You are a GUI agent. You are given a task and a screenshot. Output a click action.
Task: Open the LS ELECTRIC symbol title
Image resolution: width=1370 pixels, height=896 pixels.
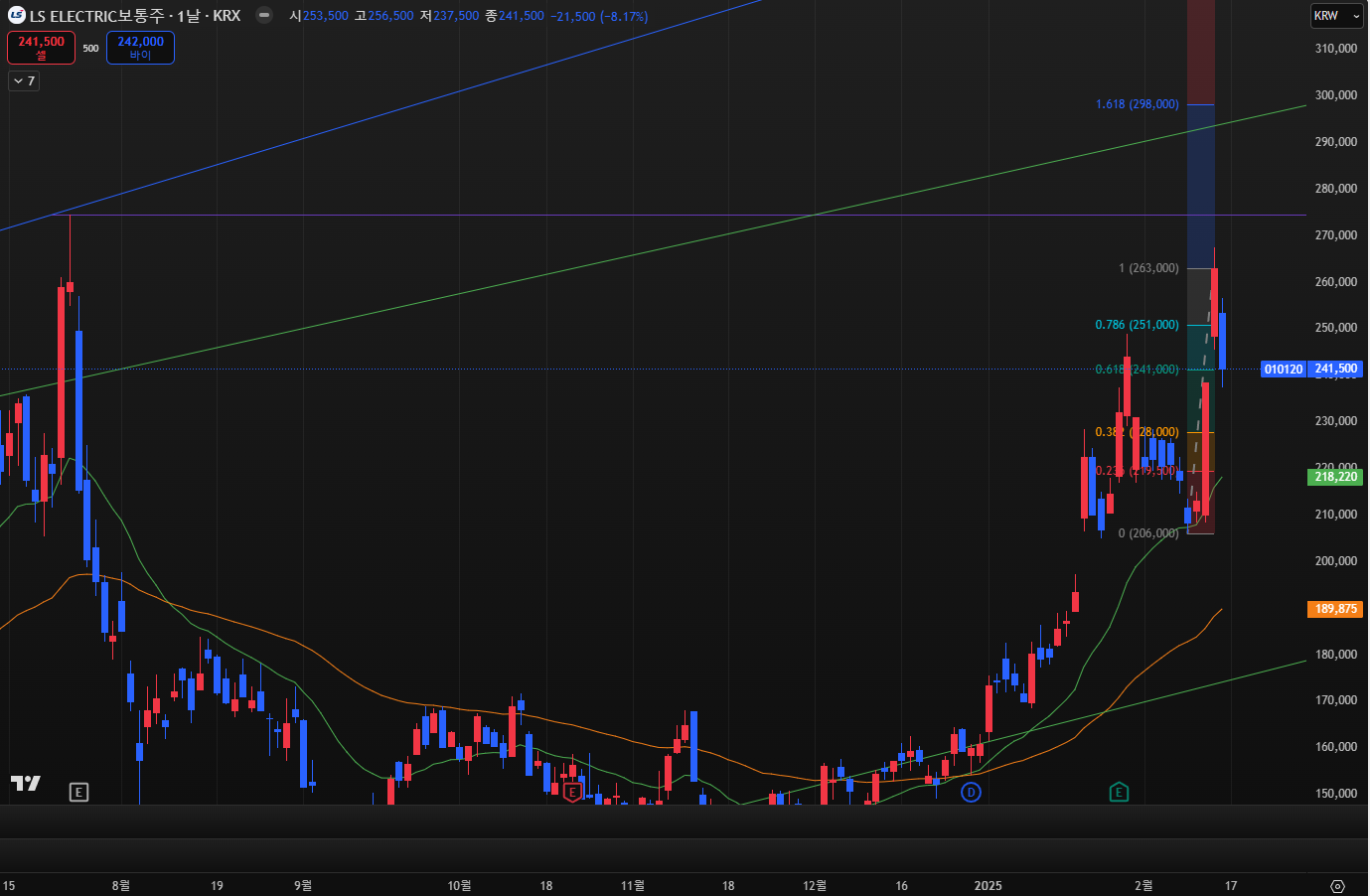[135, 16]
